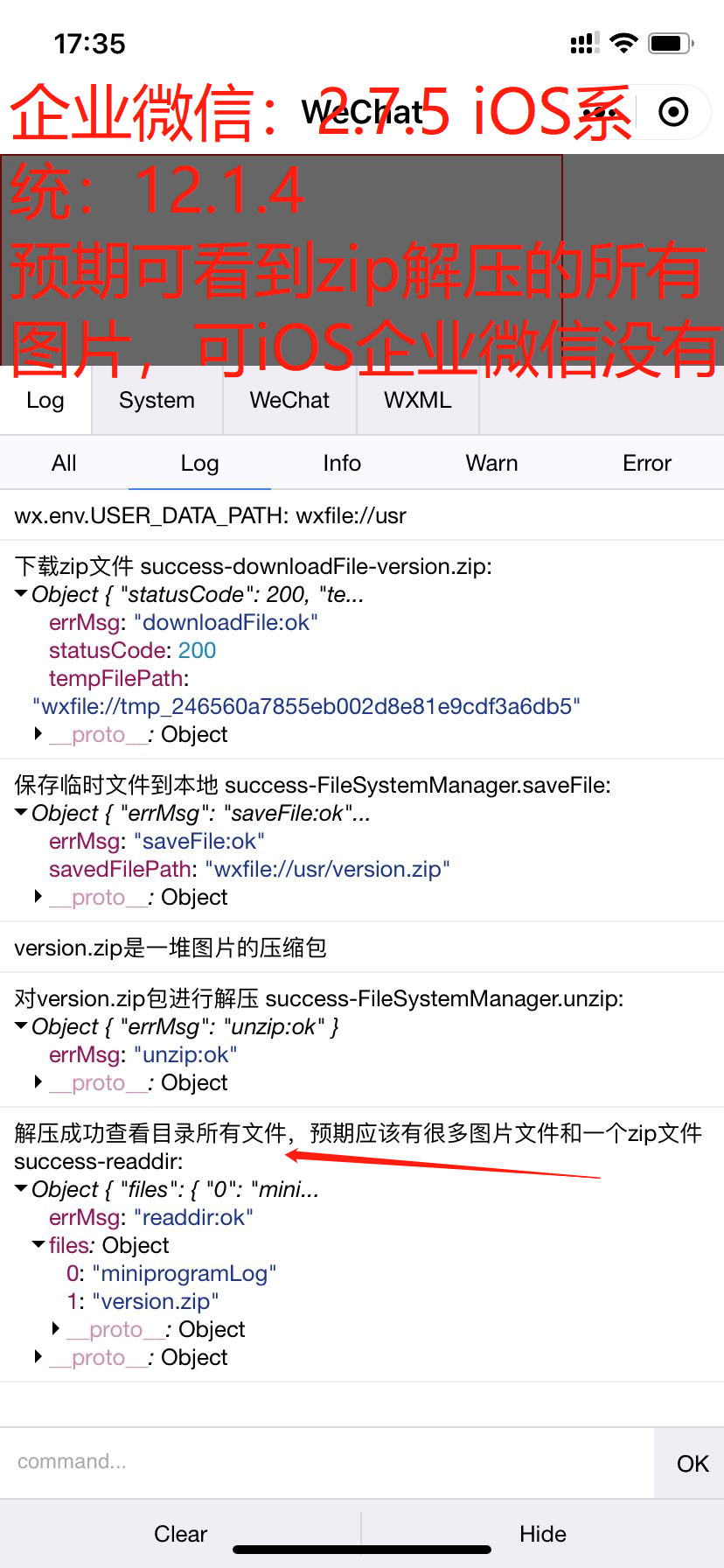This screenshot has width=724, height=1568.
Task: Clear the console log
Action: coord(180,1534)
